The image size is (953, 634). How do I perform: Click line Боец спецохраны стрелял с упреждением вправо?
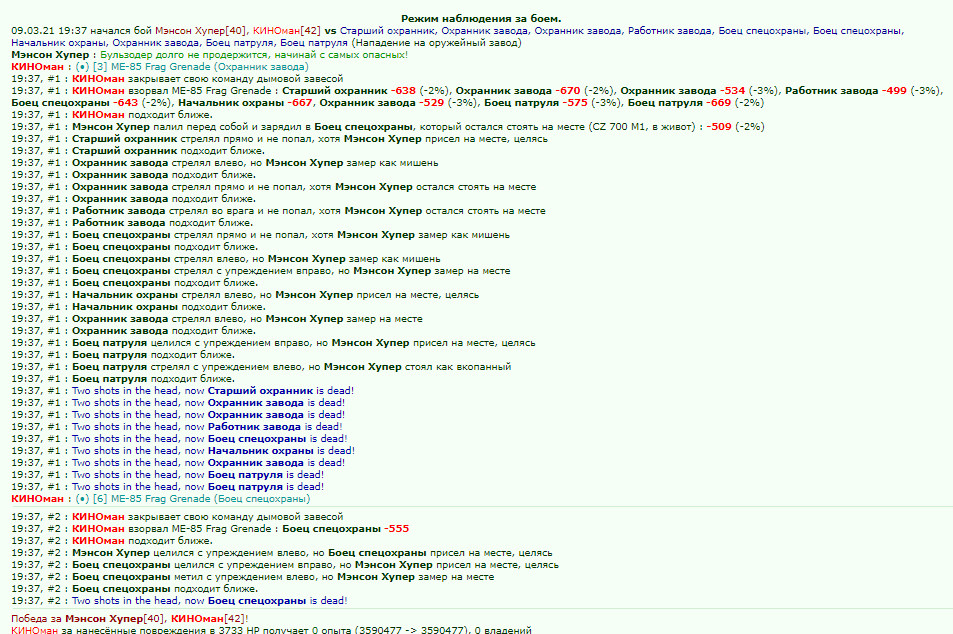261,270
